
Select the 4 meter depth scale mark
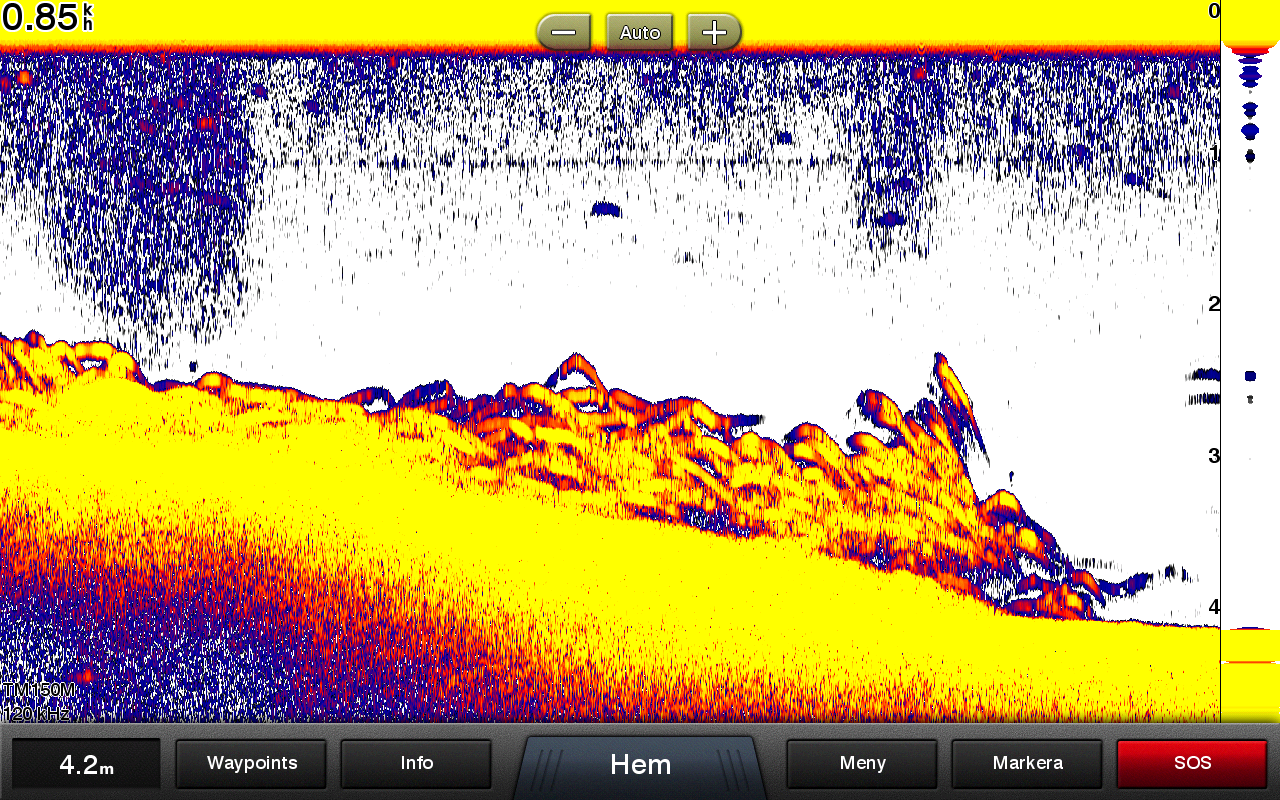1214,607
